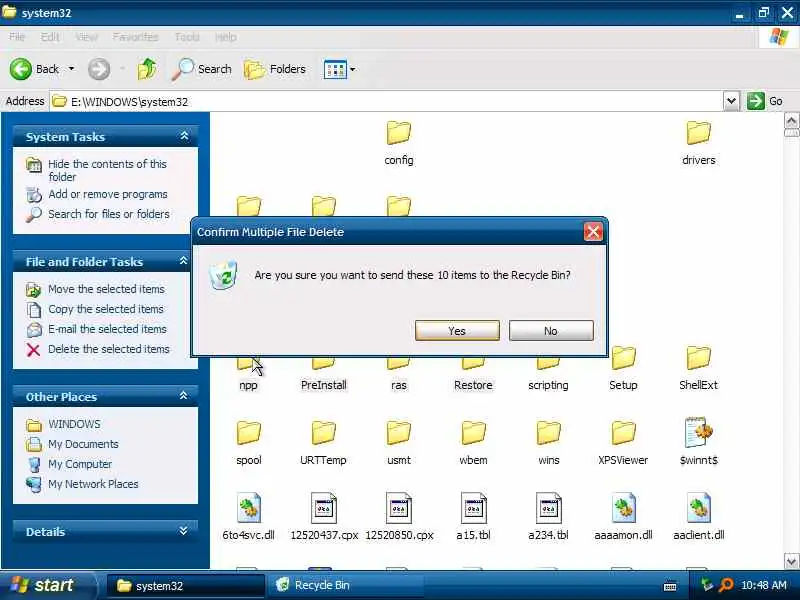This screenshot has width=800, height=600.
Task: Select the a234.tbl file icon
Action: (x=549, y=508)
